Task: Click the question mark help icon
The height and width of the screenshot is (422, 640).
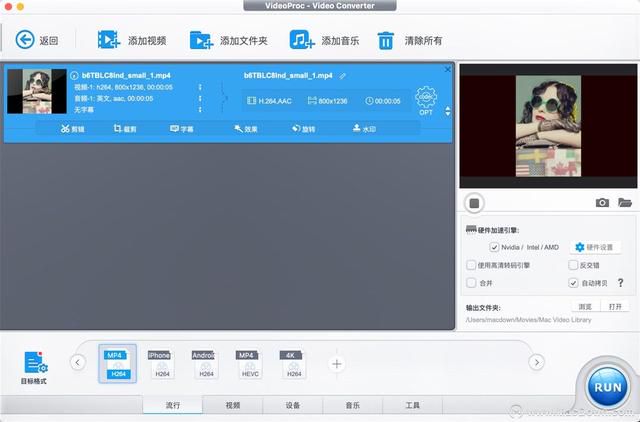Action: 620,283
